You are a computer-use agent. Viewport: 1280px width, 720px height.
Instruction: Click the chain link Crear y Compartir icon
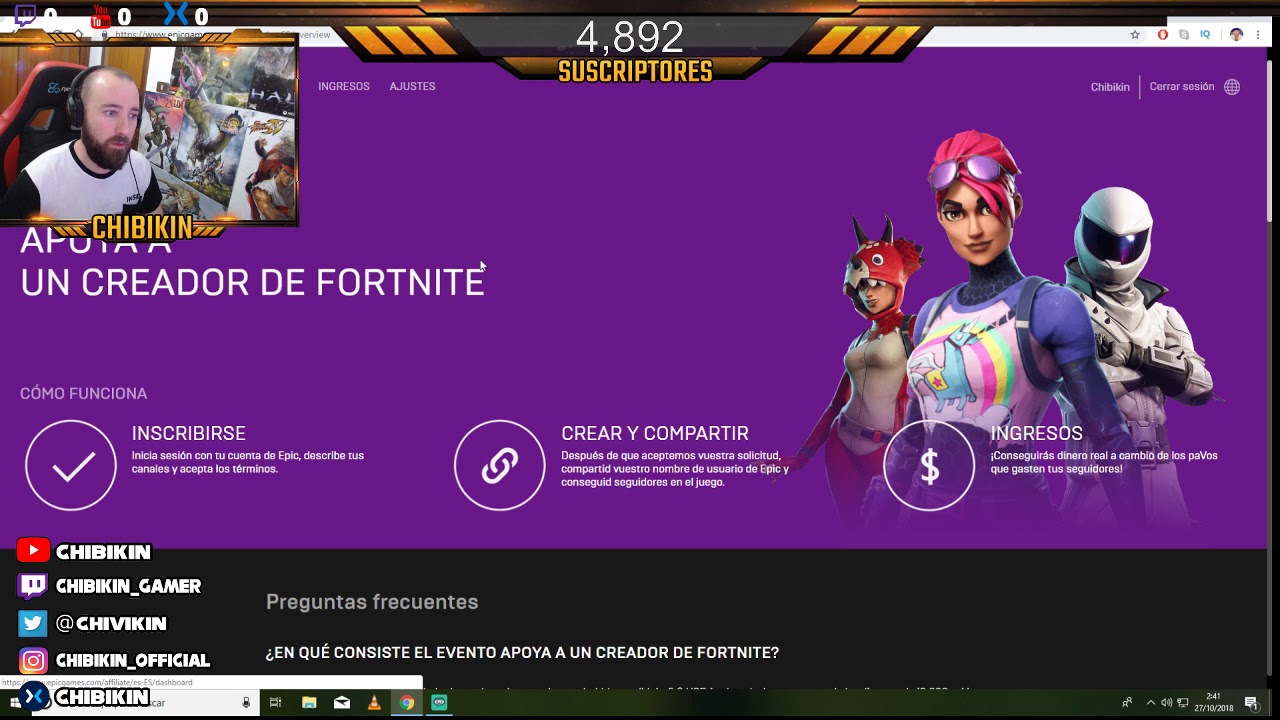(500, 465)
